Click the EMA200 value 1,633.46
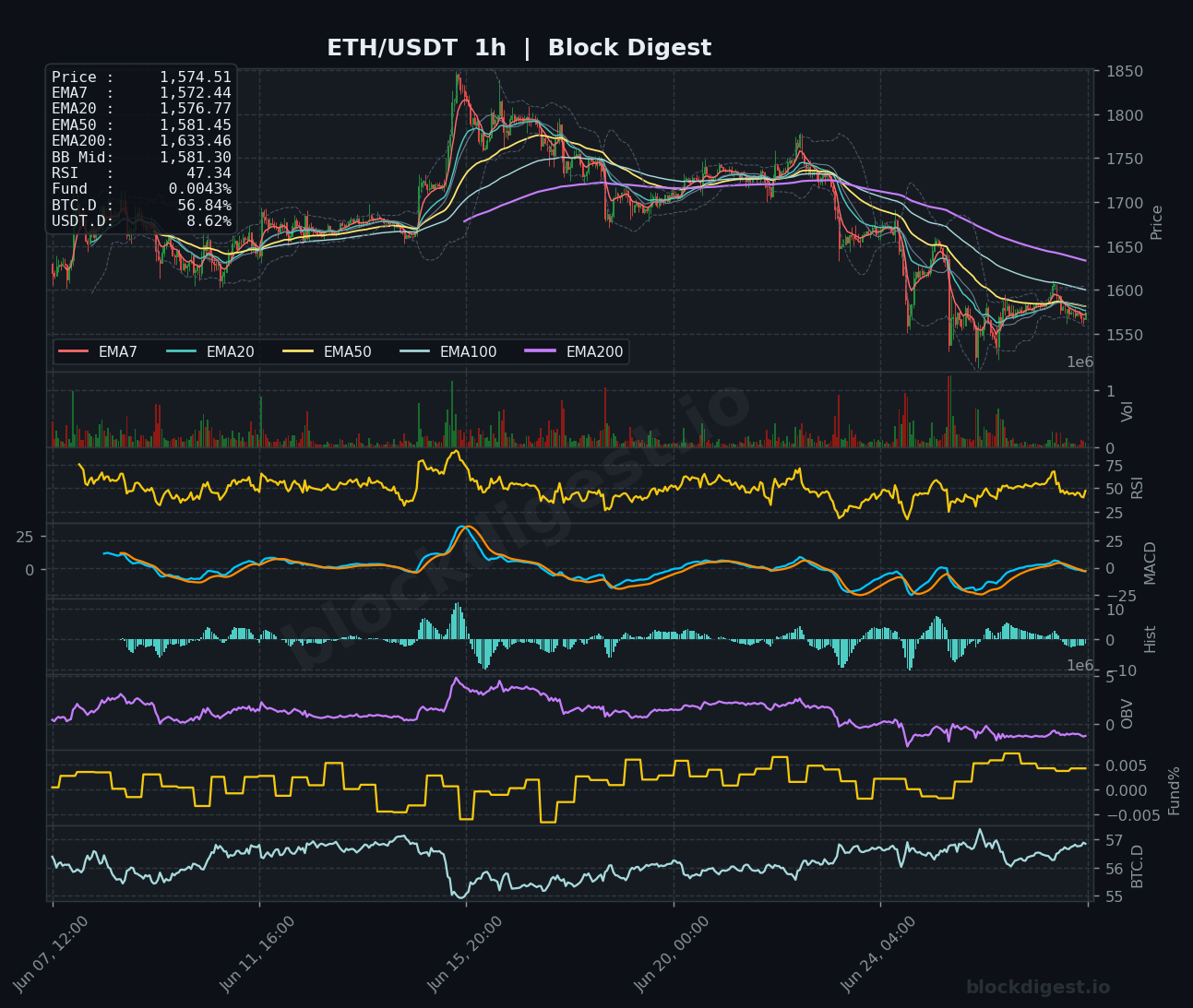1193x1008 pixels. [x=196, y=141]
